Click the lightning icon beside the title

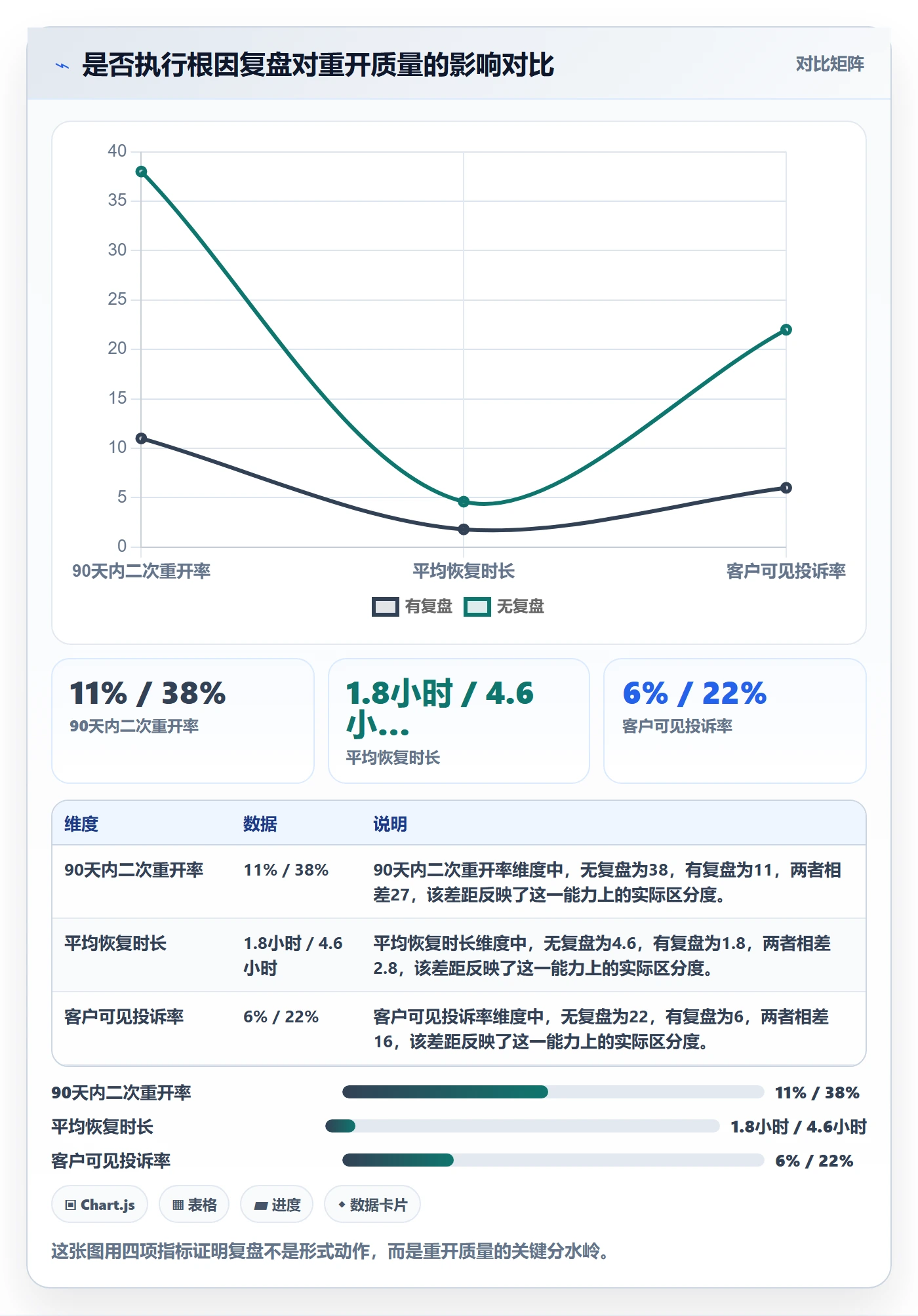[x=62, y=66]
